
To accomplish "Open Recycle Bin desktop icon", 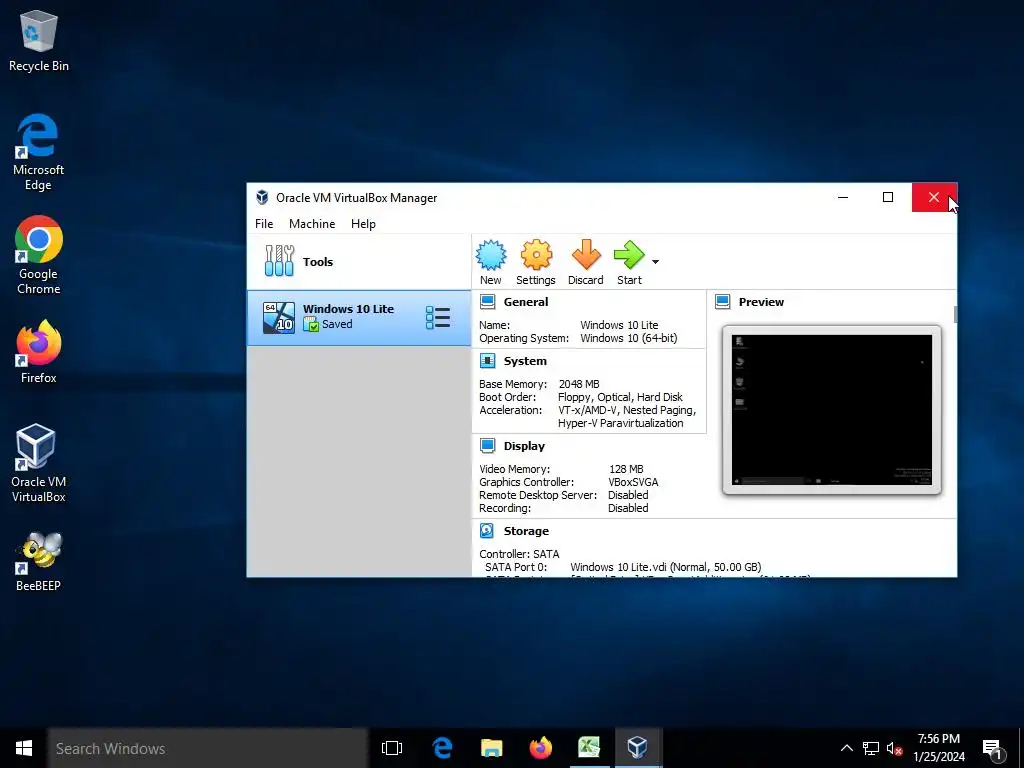I will point(39,40).
